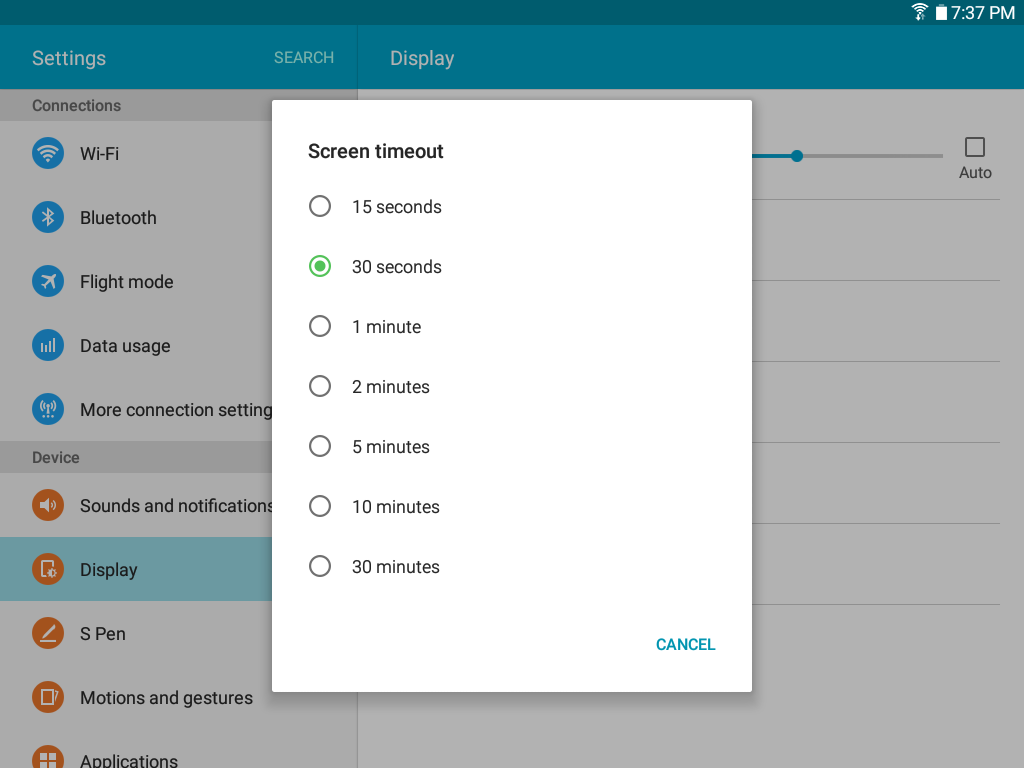Cancel the Screen timeout dialog
The width and height of the screenshot is (1024, 768).
click(x=686, y=645)
